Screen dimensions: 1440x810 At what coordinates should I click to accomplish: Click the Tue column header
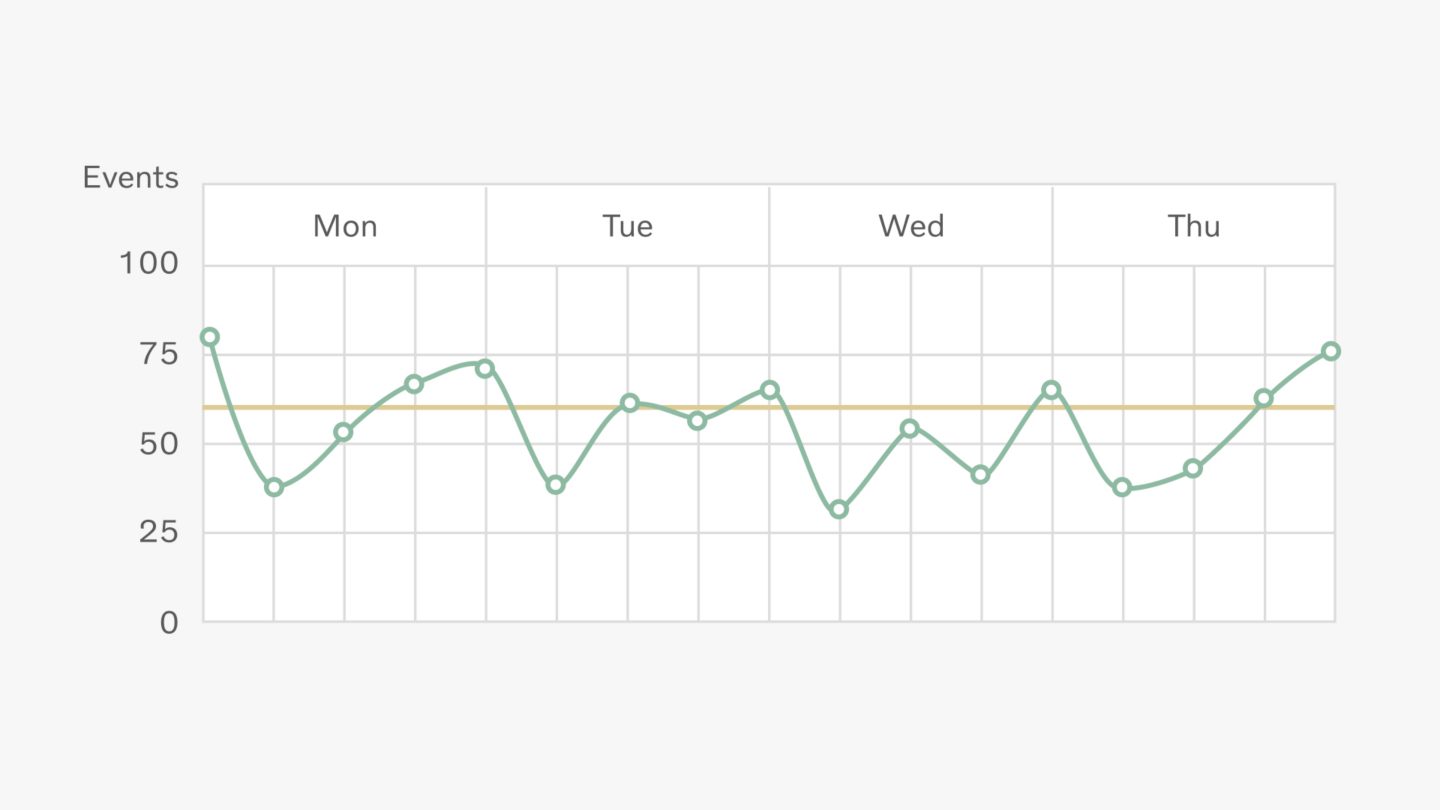(x=628, y=226)
